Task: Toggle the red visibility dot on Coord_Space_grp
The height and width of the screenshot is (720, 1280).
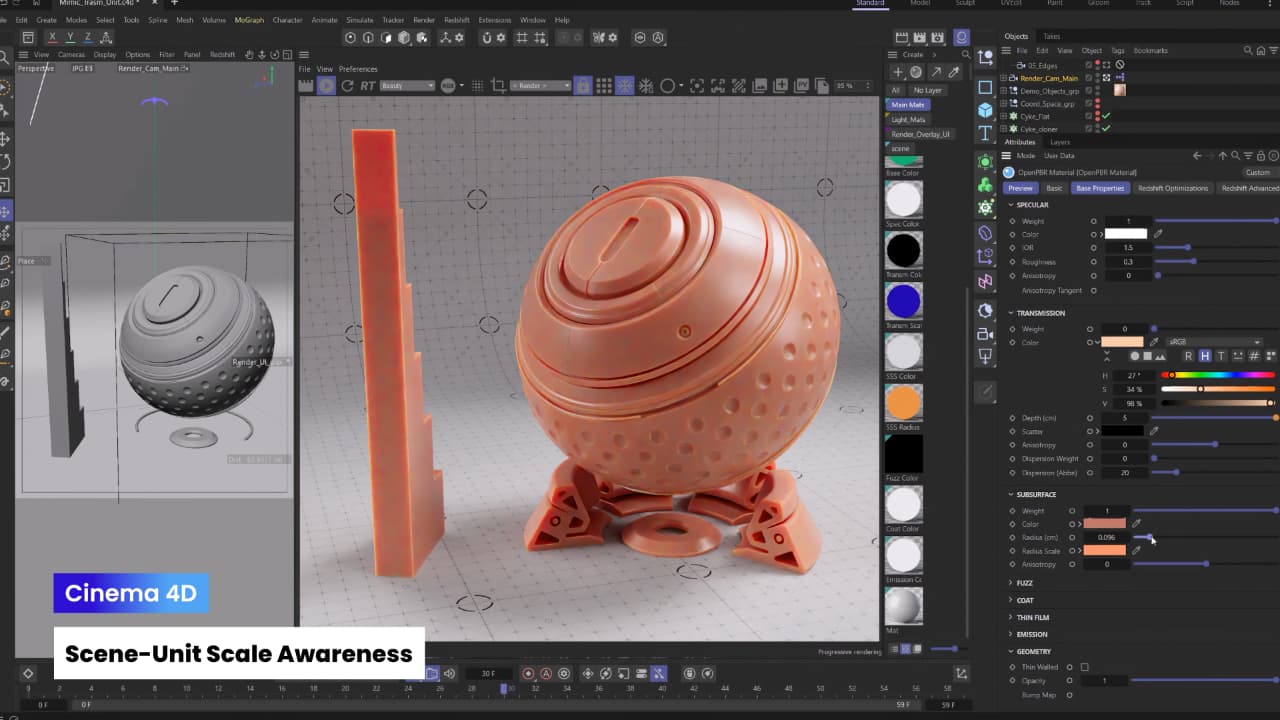Action: coord(1097,101)
